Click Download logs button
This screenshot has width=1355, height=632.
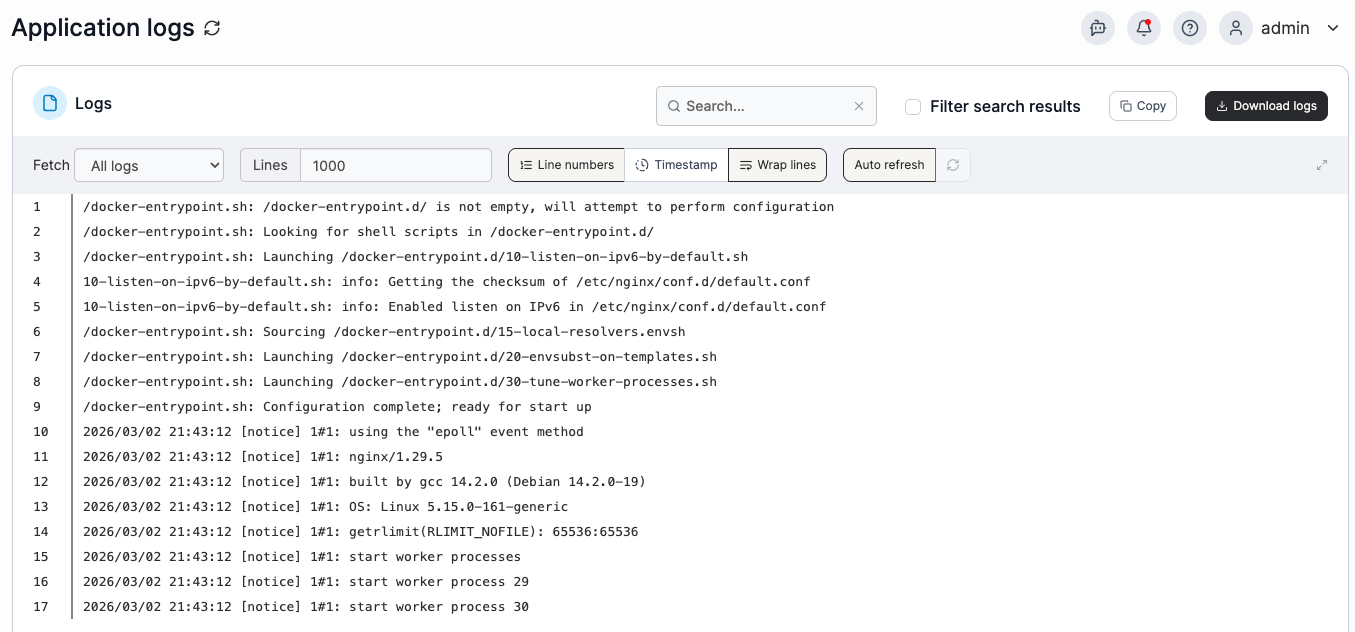click(1266, 106)
